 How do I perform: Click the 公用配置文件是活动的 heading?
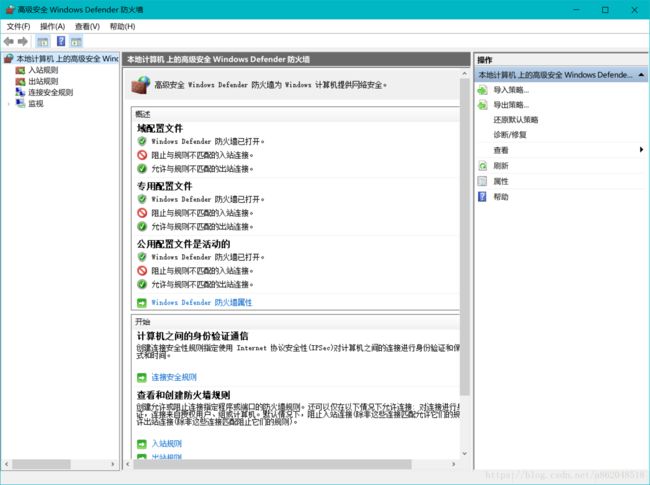click(184, 244)
